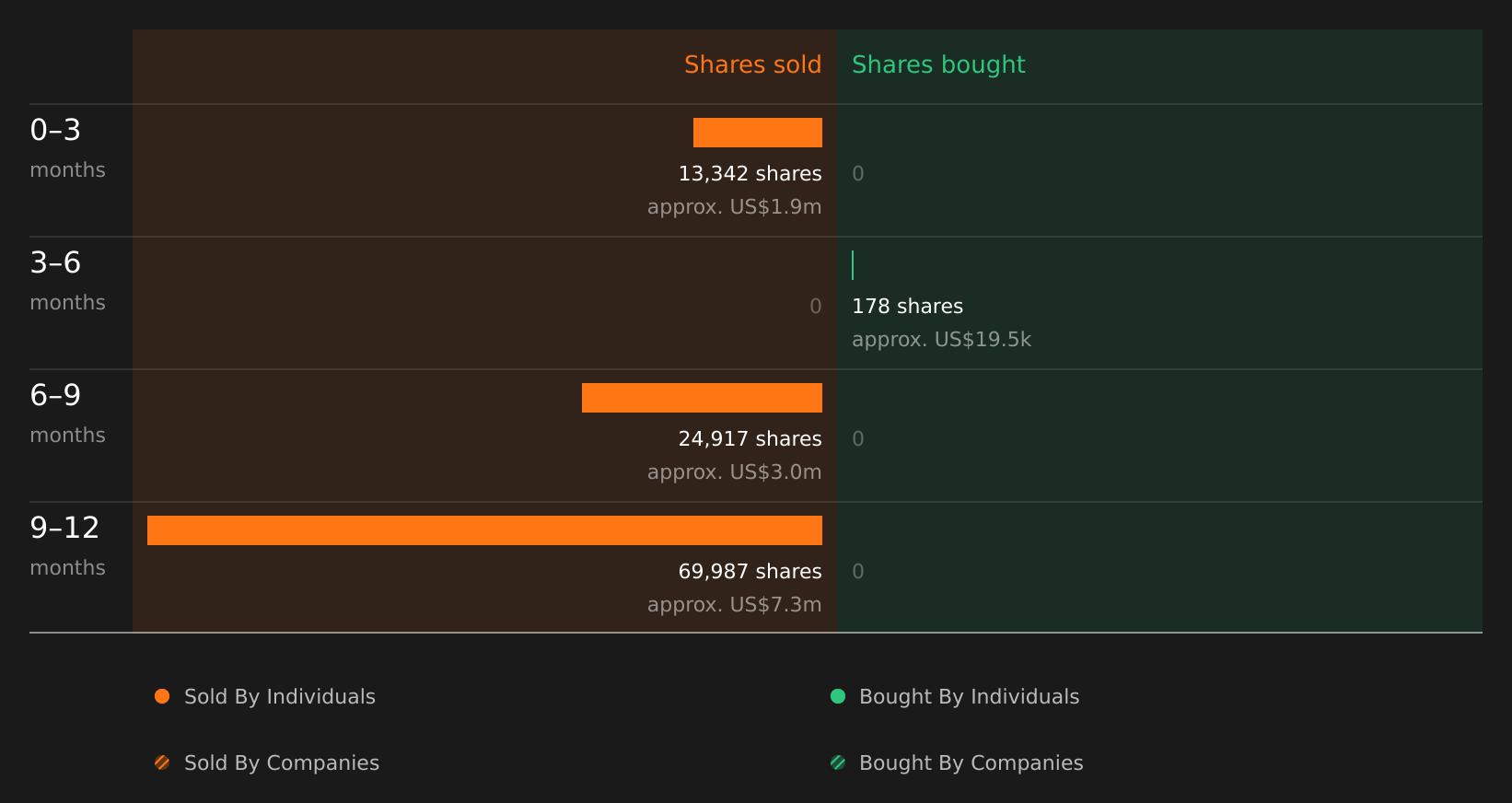The image size is (1512, 803).
Task: Click the approx. US$7.3m amount
Action: (x=735, y=605)
